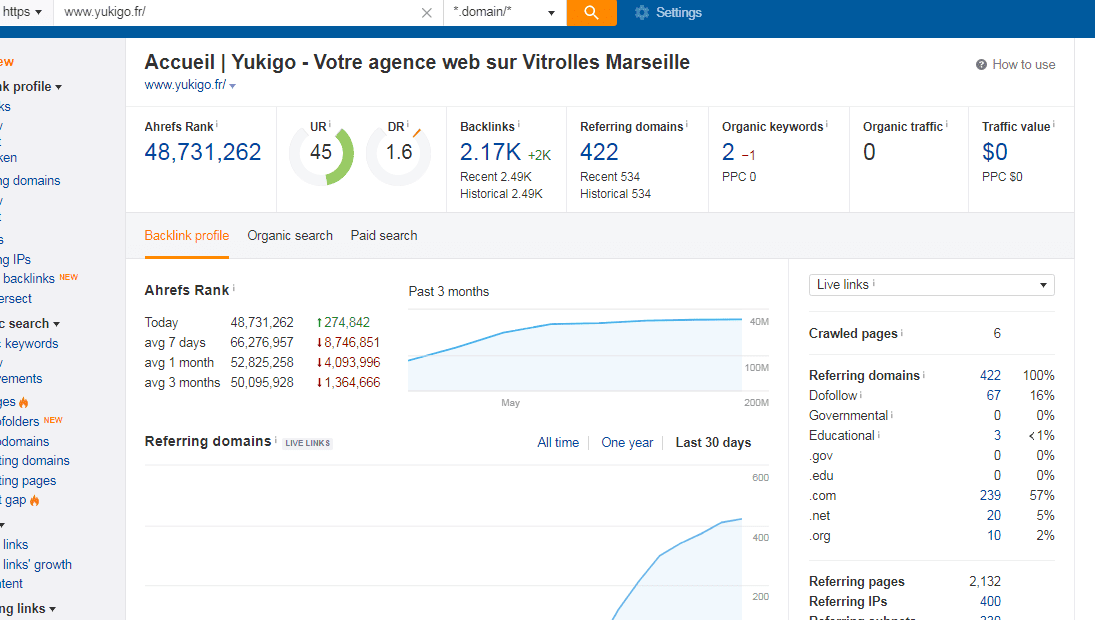Image resolution: width=1095 pixels, height=620 pixels.
Task: Click info icon next to Traffic value
Action: tap(1053, 124)
